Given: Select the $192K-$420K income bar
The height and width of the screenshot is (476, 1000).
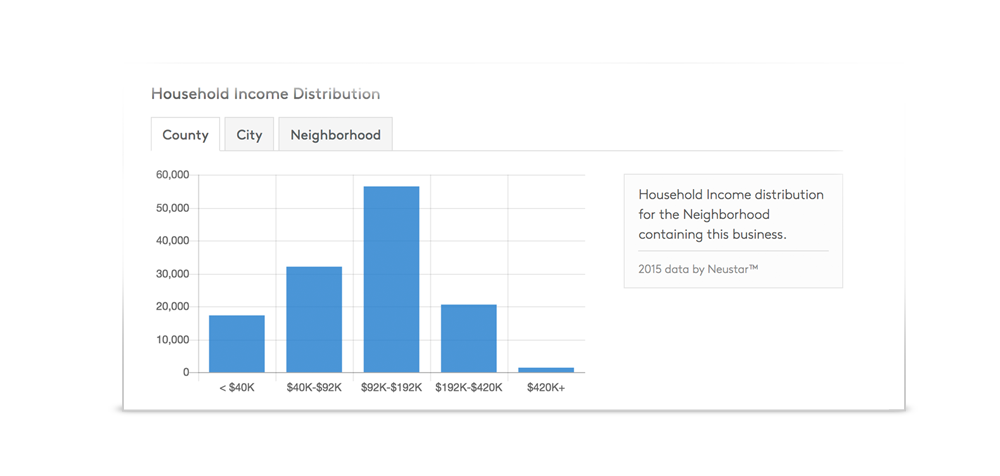Looking at the screenshot, I should click(x=468, y=339).
